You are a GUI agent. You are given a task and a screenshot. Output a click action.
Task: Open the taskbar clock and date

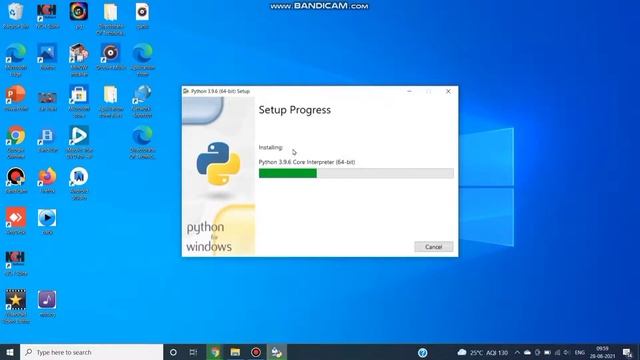[602, 352]
